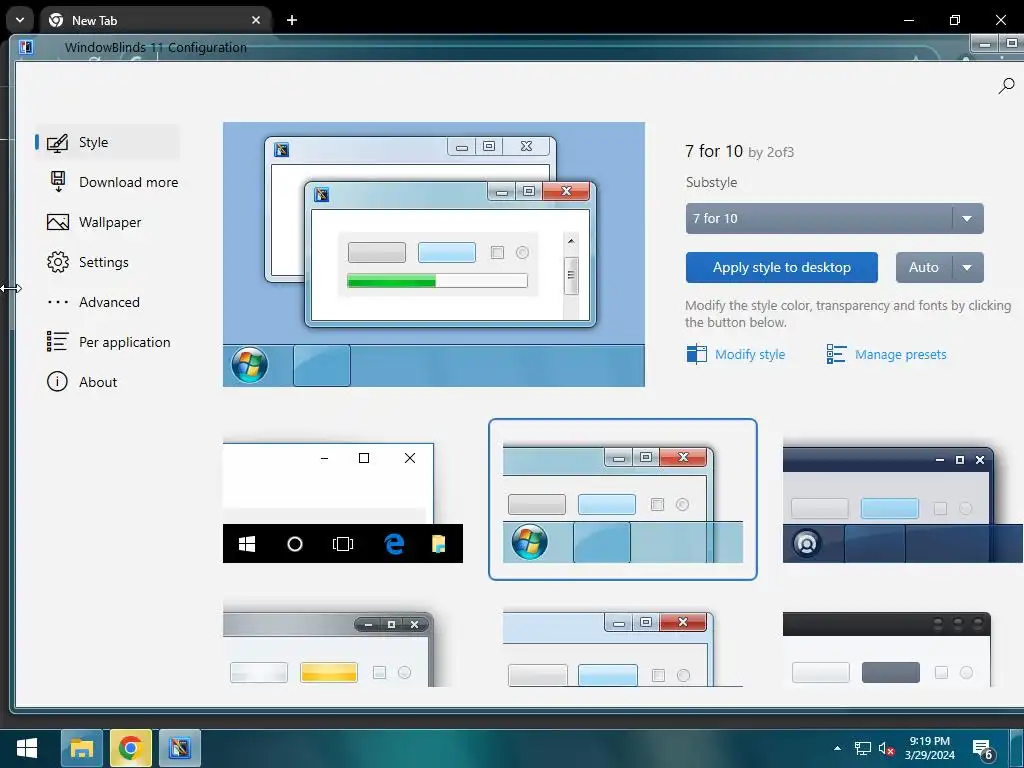
Task: Open Settings in WindowBlinds sidebar
Action: [88, 262]
